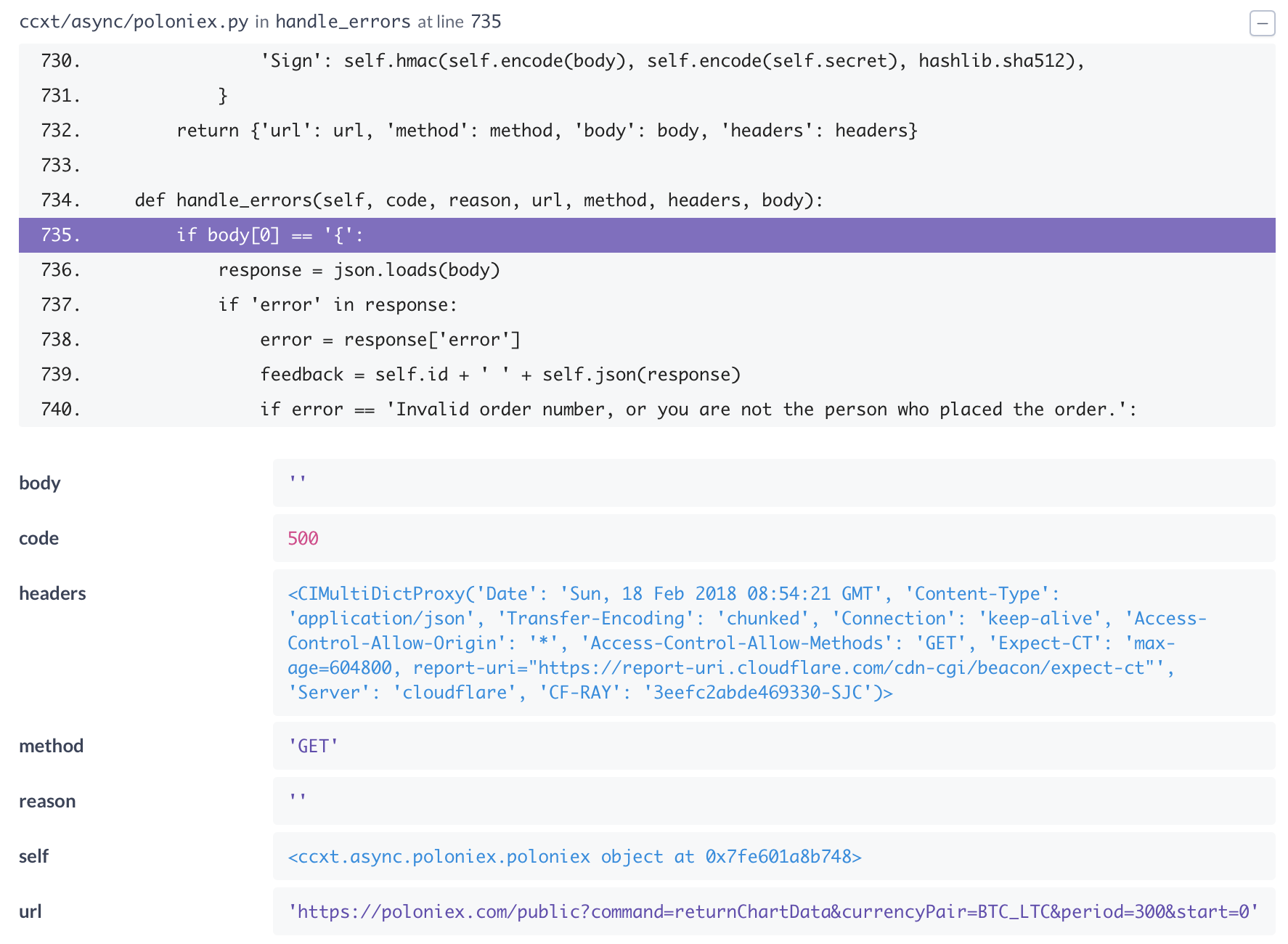Click line number 740

60,409
